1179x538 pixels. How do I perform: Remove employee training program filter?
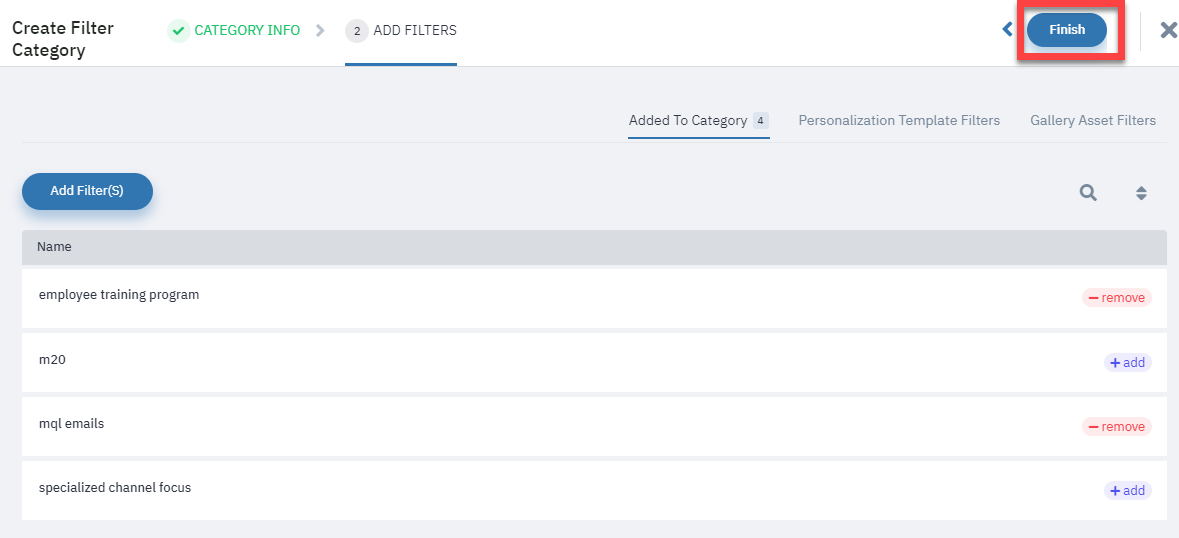[1117, 298]
